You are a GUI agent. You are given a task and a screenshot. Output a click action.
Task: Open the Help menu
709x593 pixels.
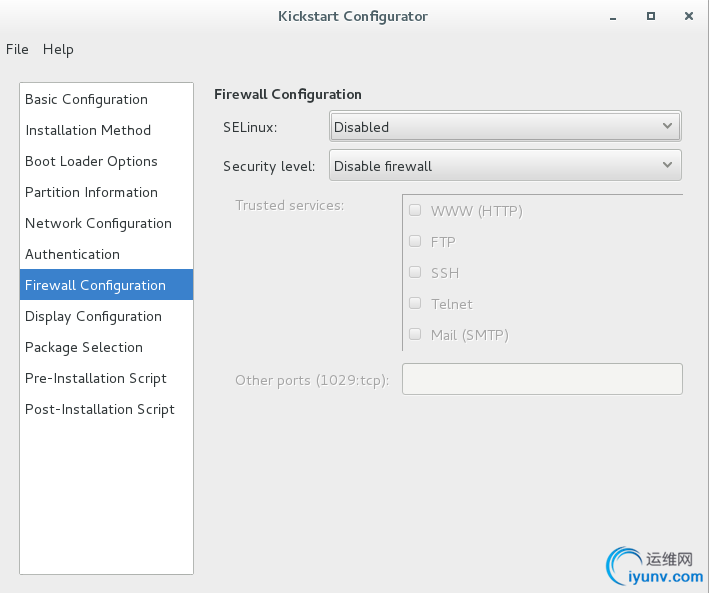pyautogui.click(x=58, y=49)
